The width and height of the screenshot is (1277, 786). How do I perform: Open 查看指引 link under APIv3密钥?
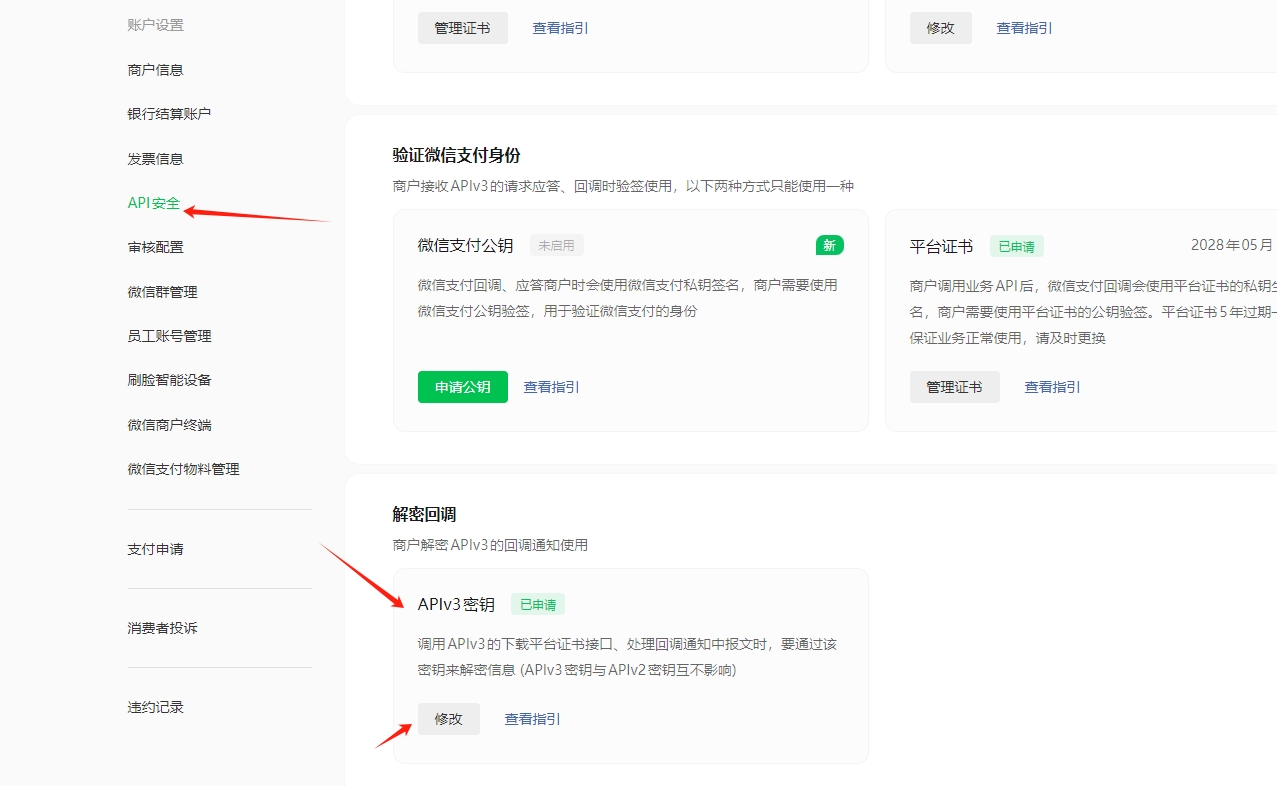[x=532, y=719]
